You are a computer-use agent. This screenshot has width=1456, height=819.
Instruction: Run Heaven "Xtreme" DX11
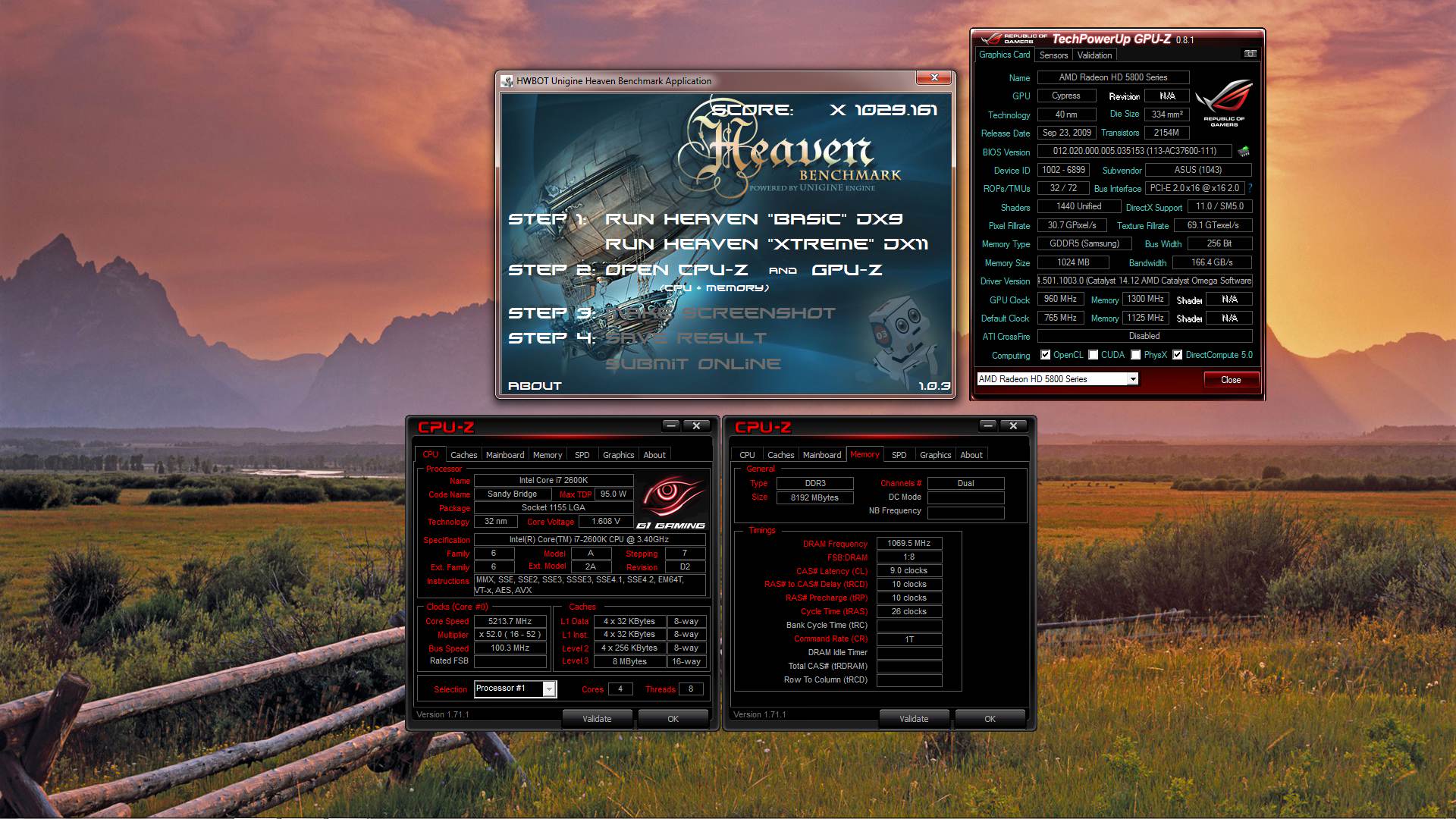point(767,244)
